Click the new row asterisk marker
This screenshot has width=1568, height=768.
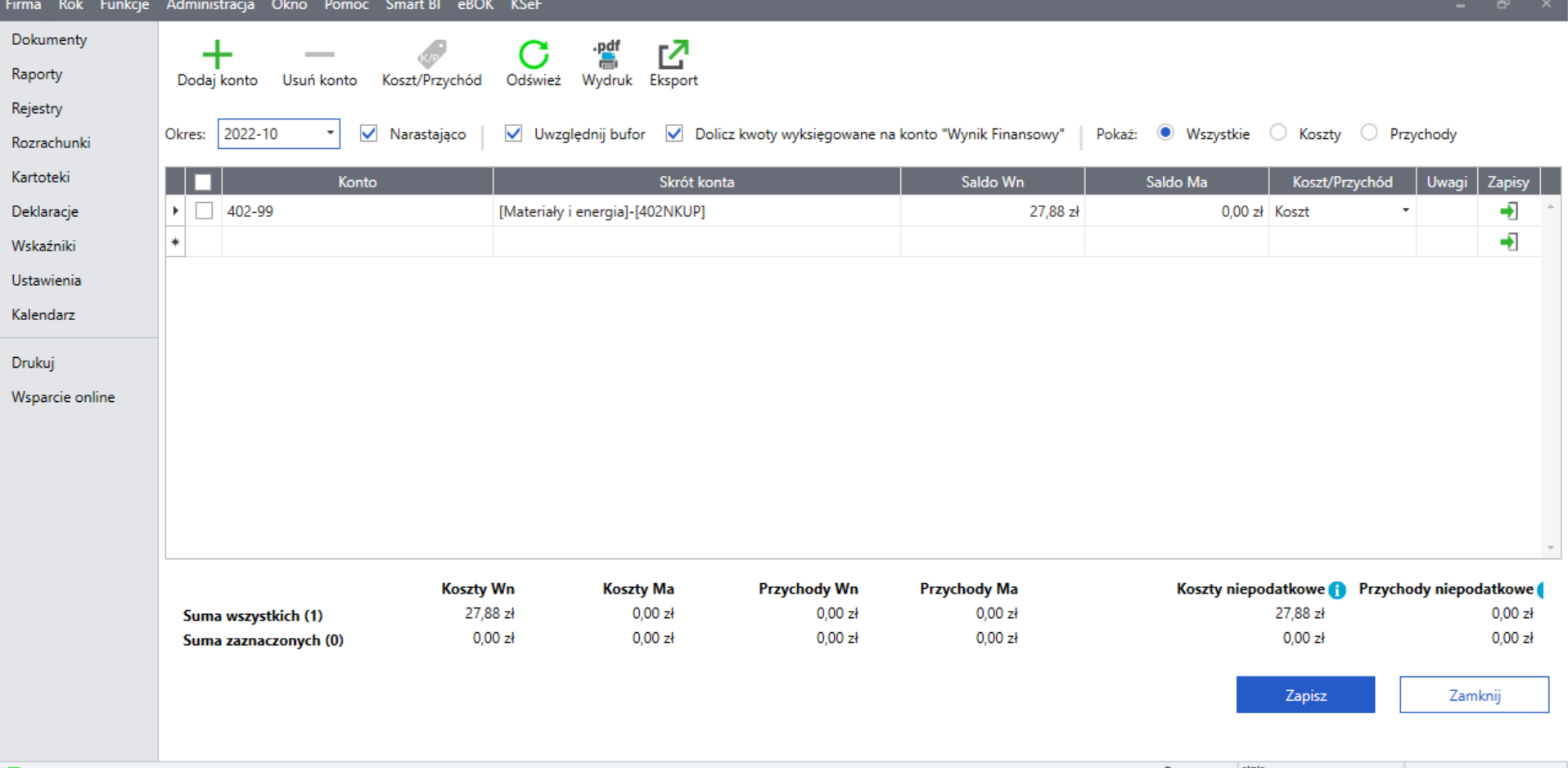point(175,242)
